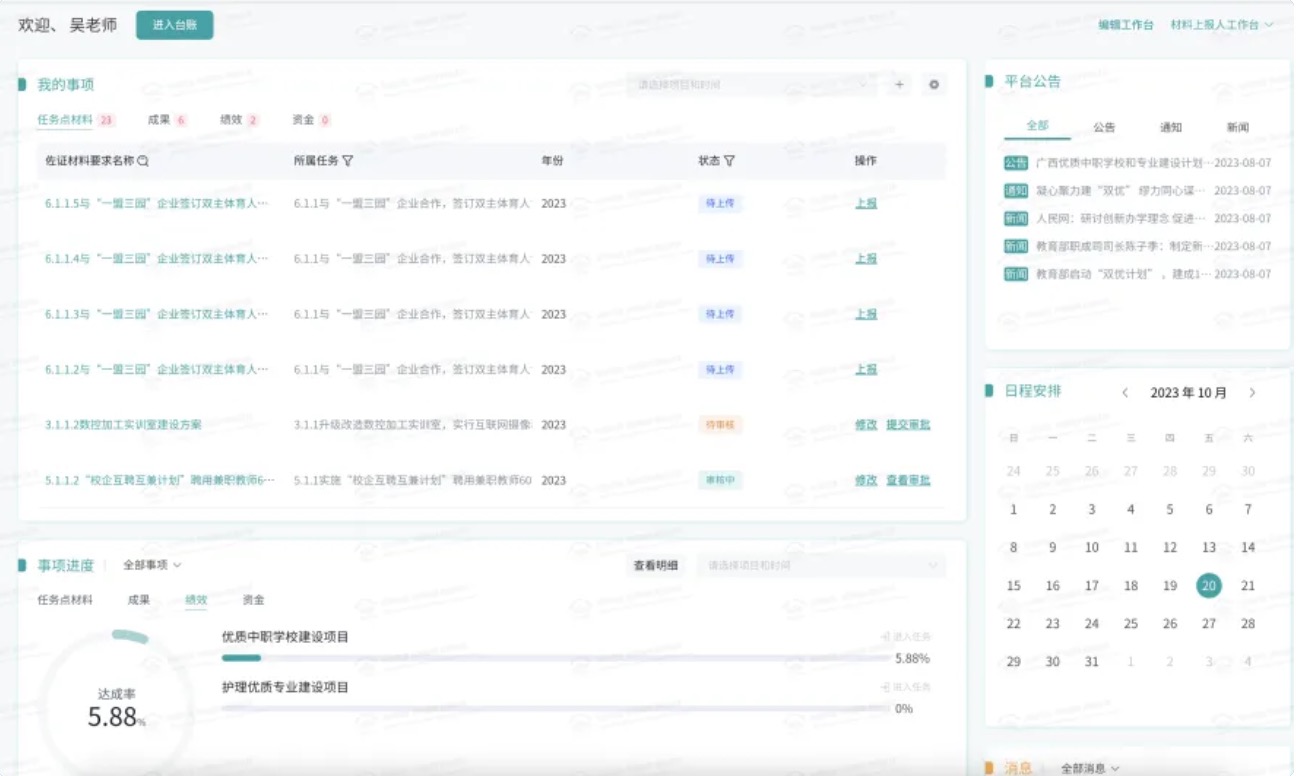Select October 20 on the calendar
The image size is (1296, 776).
(1209, 586)
